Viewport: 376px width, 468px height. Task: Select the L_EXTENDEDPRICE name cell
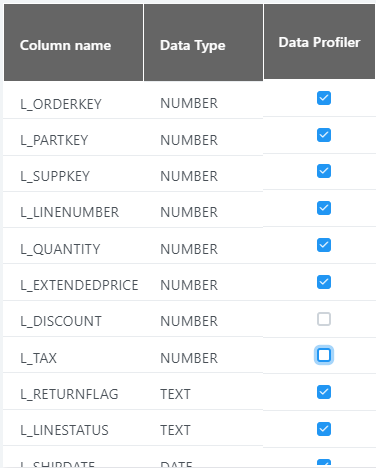pos(79,285)
